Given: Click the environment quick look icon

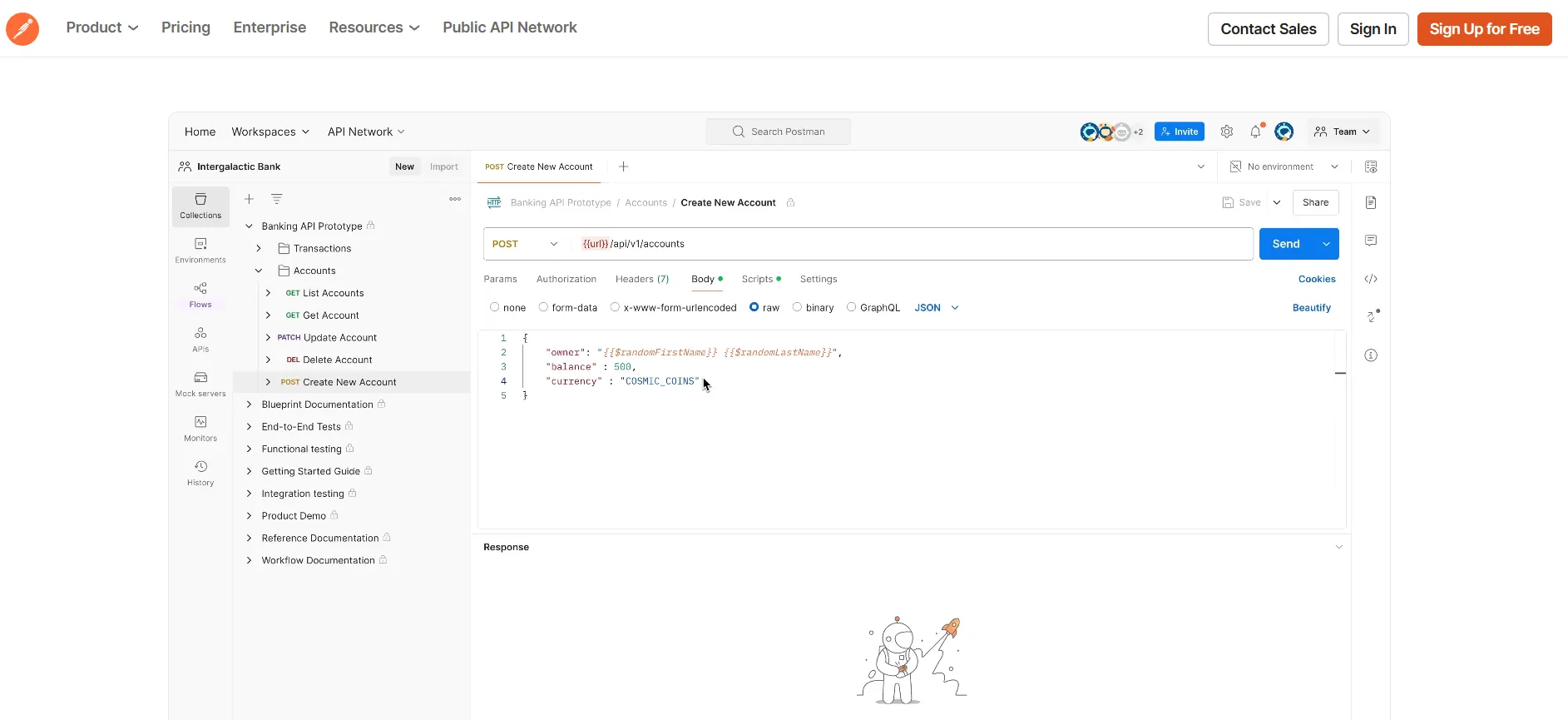Looking at the screenshot, I should click(x=1371, y=166).
